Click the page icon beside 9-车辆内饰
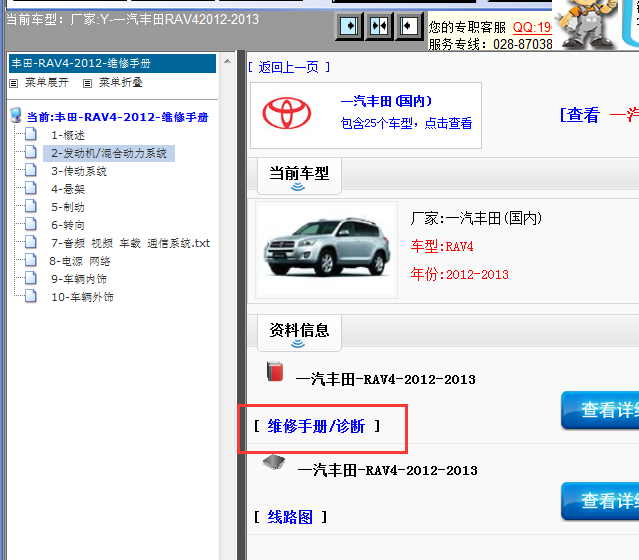This screenshot has width=639, height=560. tap(31, 278)
